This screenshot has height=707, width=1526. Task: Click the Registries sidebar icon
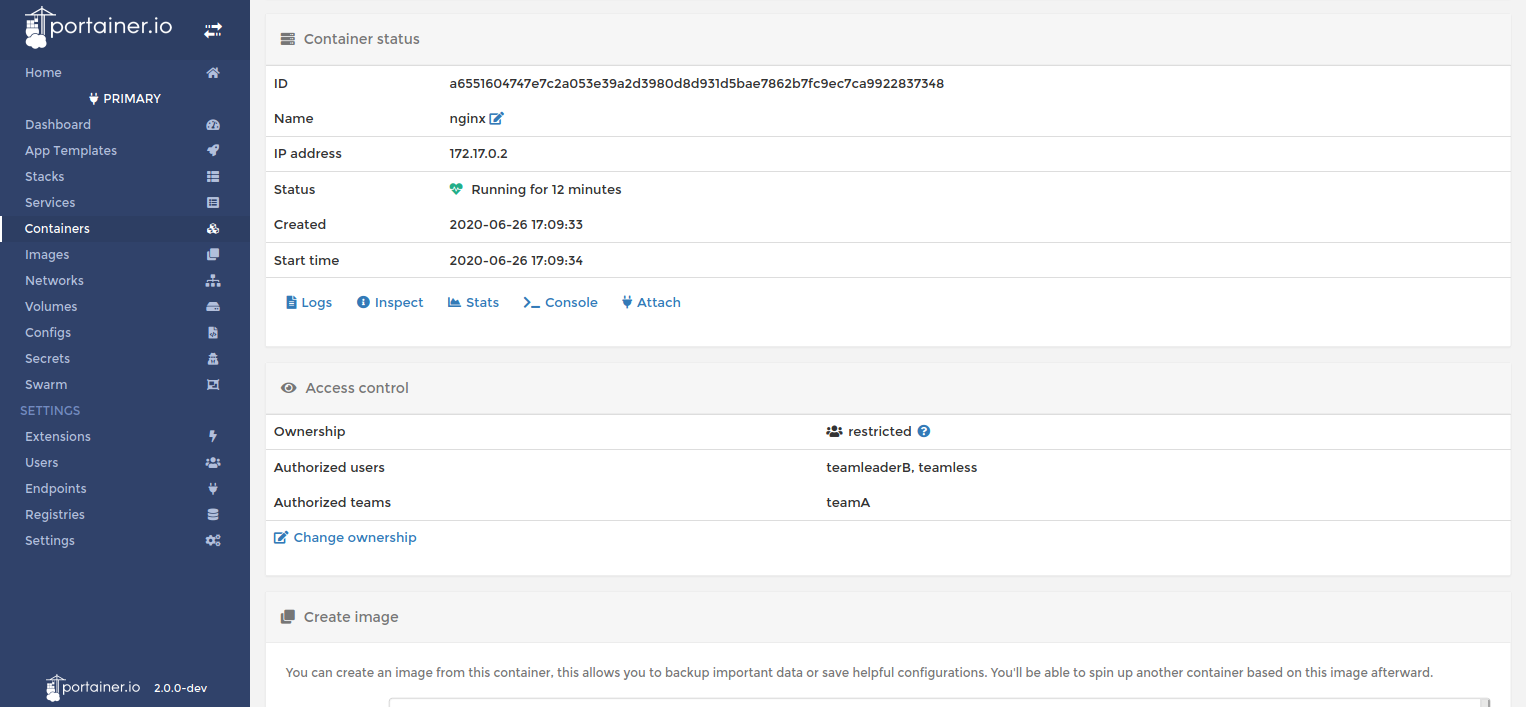212,514
